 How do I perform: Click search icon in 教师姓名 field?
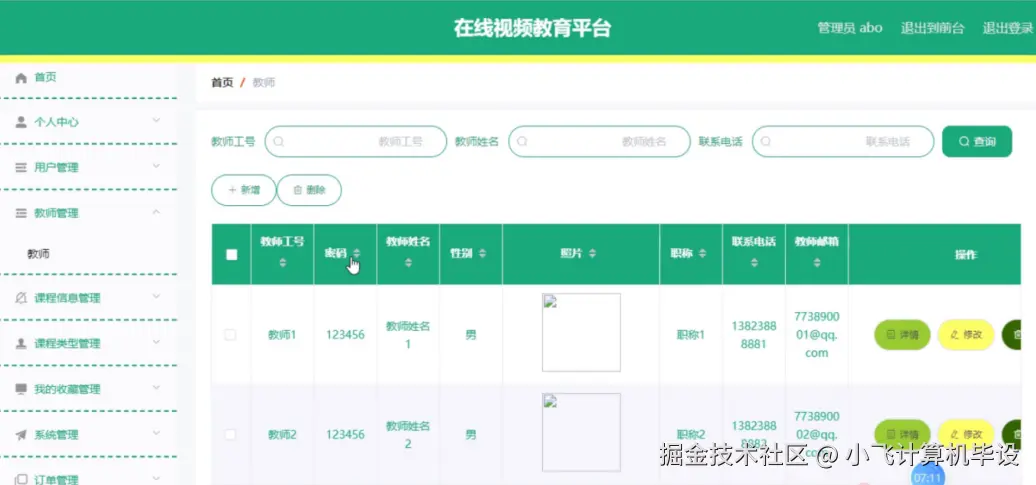point(522,141)
